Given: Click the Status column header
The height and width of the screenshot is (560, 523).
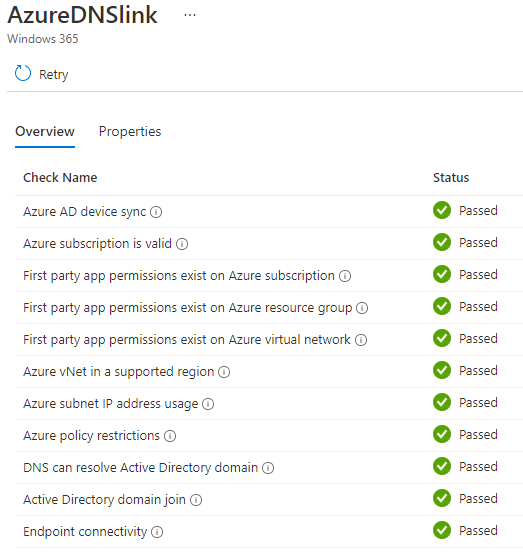Looking at the screenshot, I should coord(451,178).
